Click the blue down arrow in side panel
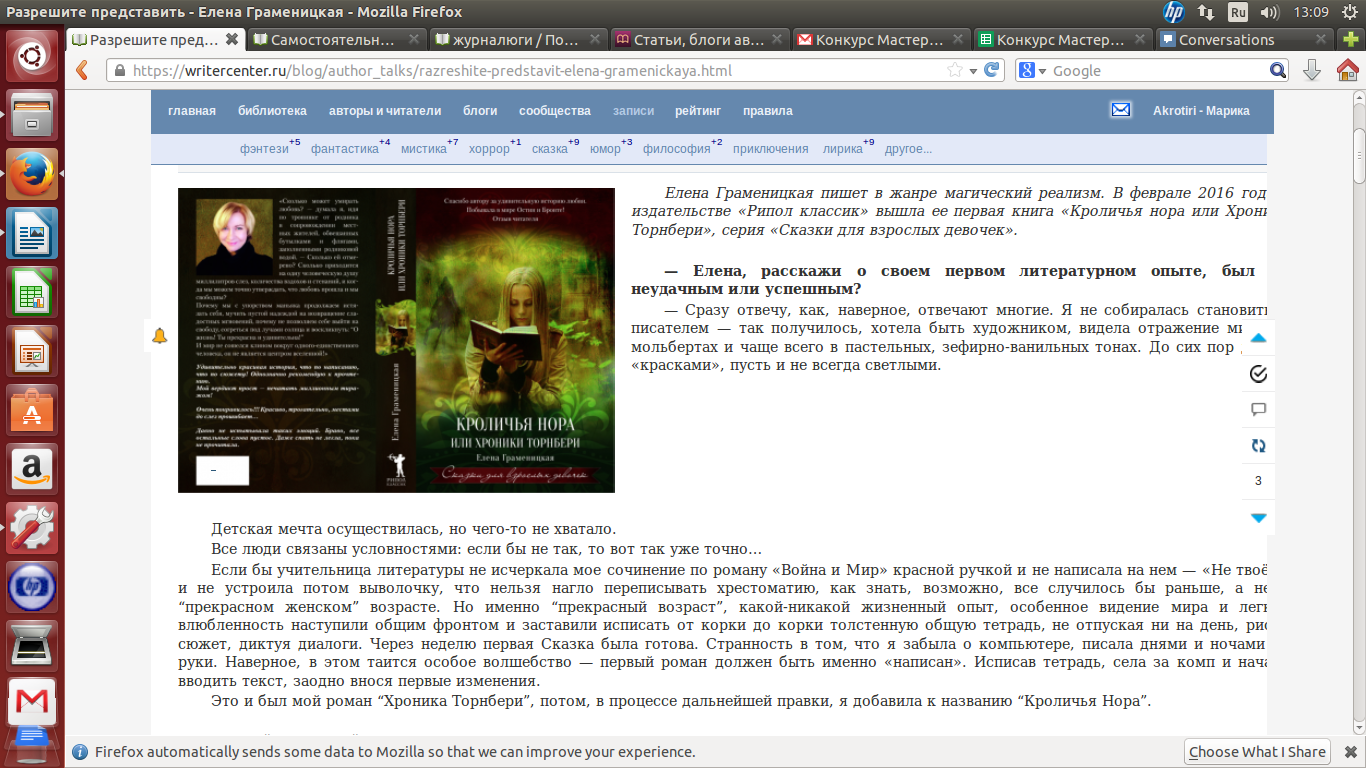 pos(1258,517)
